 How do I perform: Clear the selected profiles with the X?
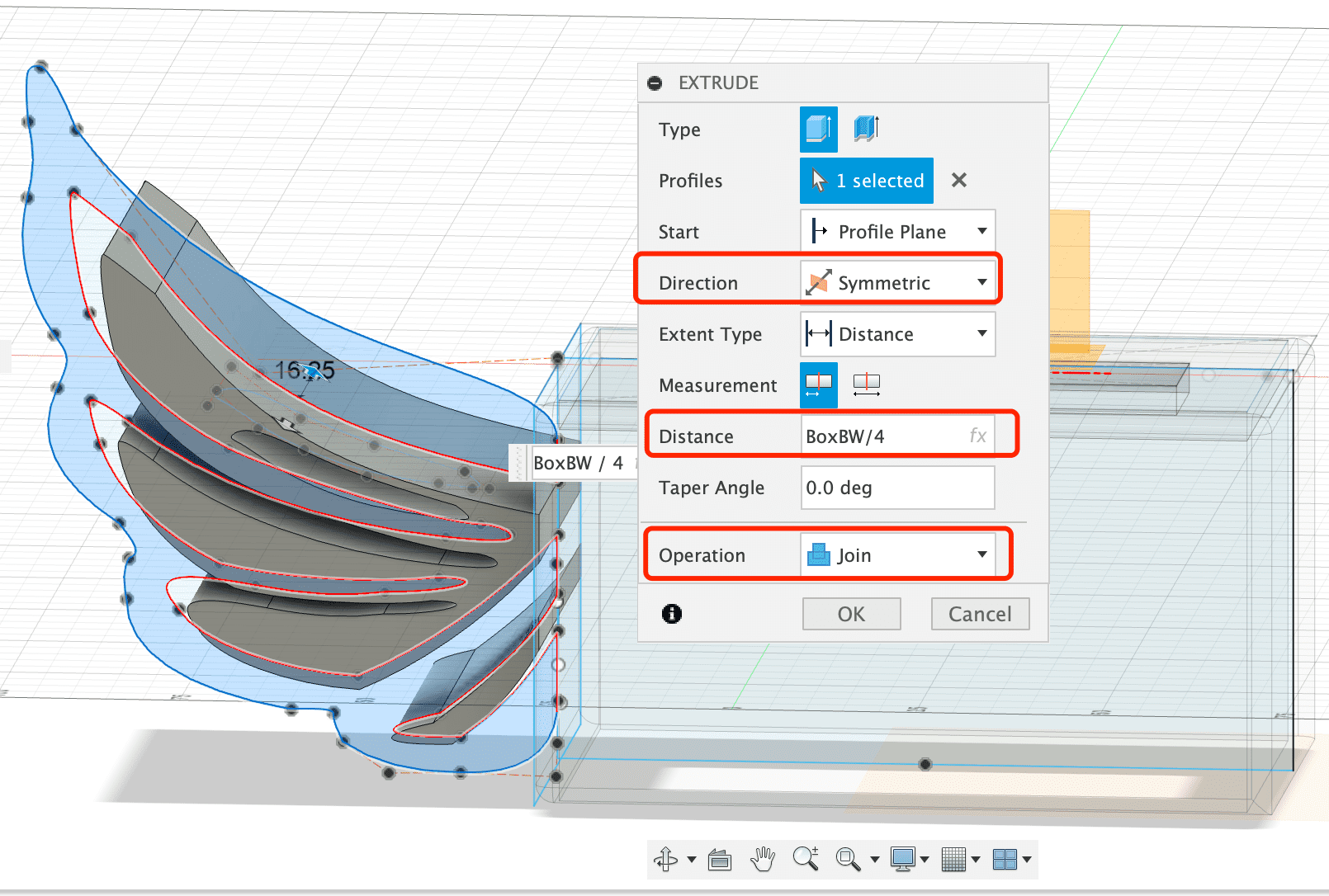(958, 180)
